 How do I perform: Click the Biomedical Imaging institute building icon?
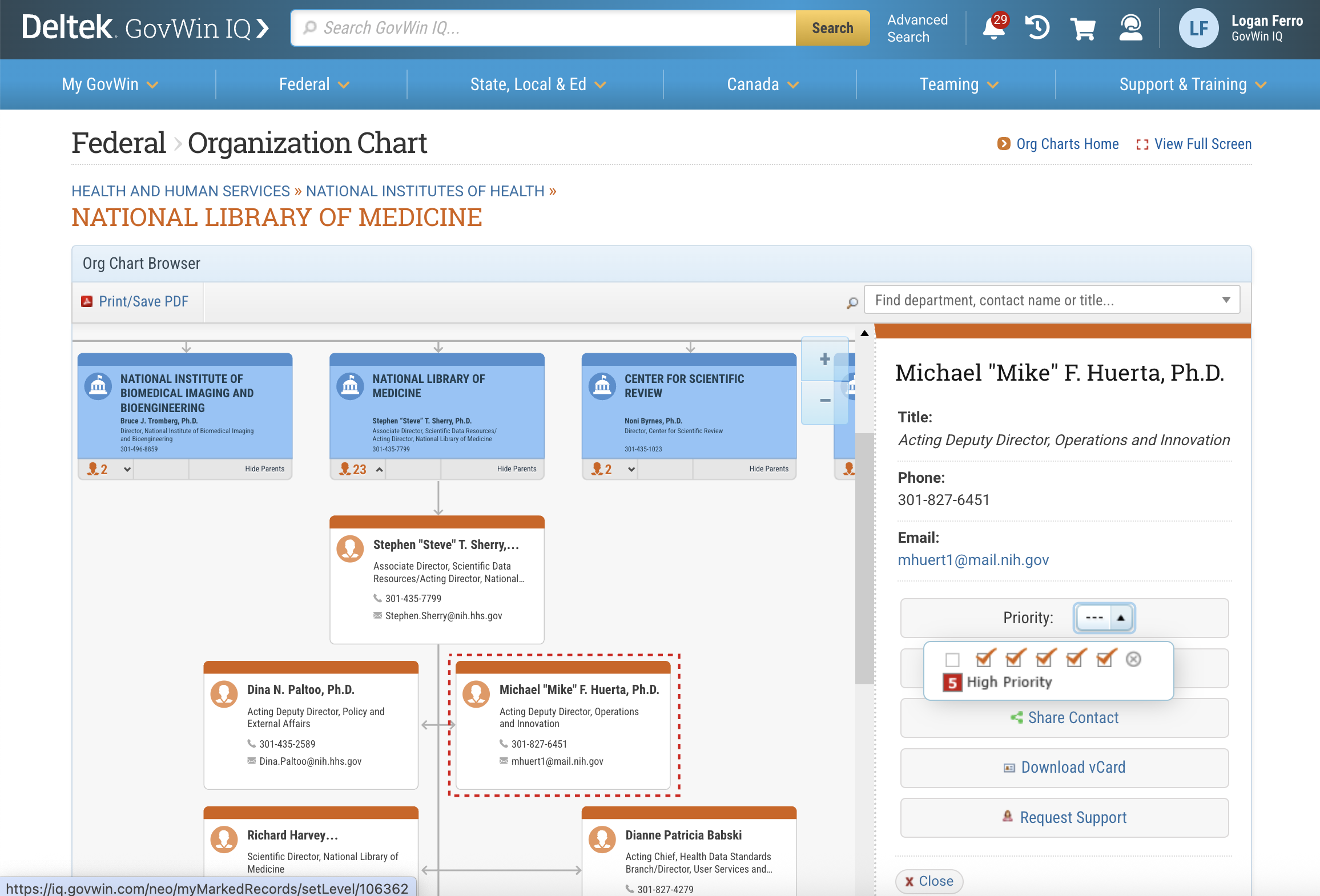click(98, 386)
